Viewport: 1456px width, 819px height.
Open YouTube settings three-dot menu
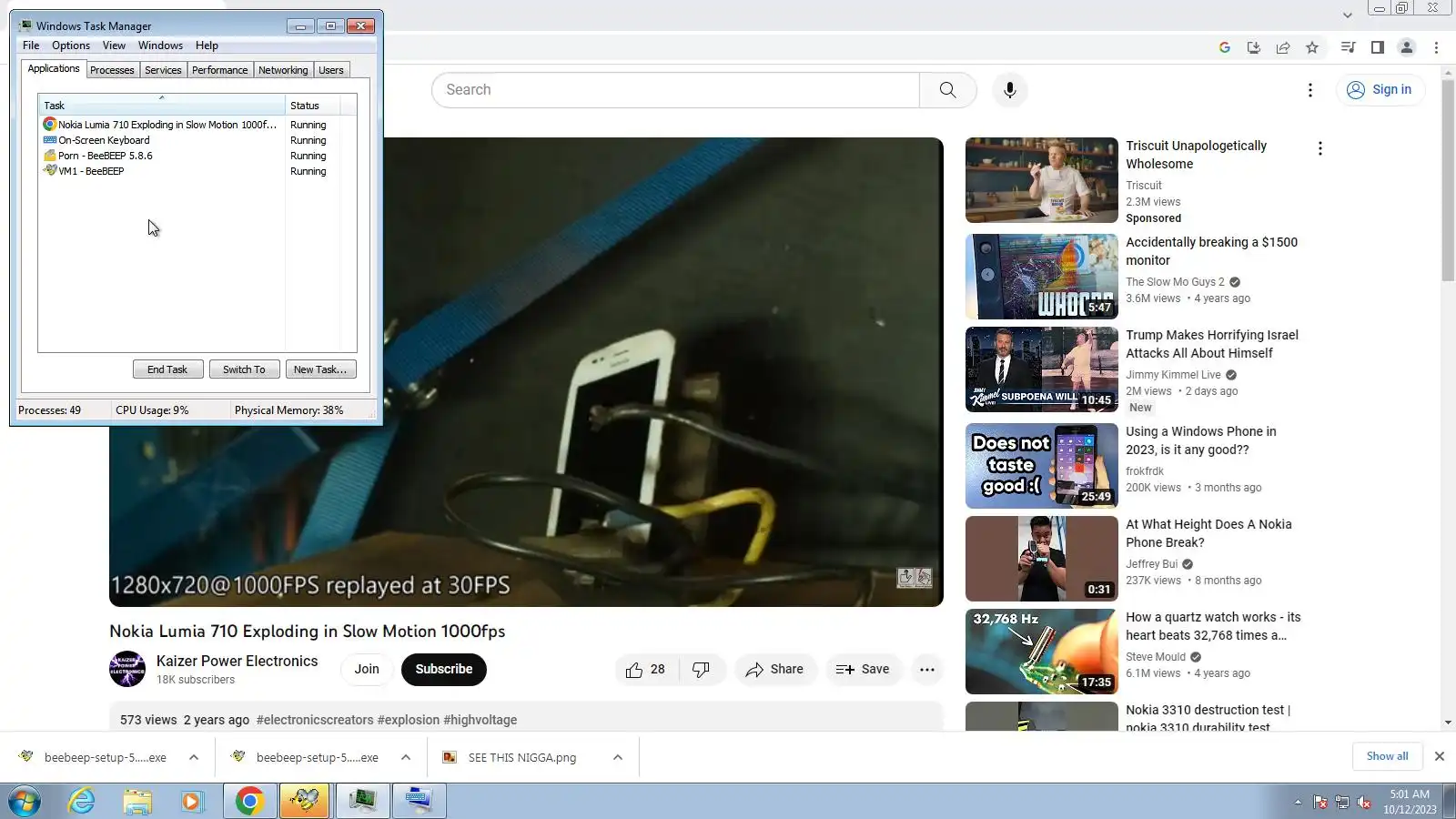pyautogui.click(x=1309, y=90)
